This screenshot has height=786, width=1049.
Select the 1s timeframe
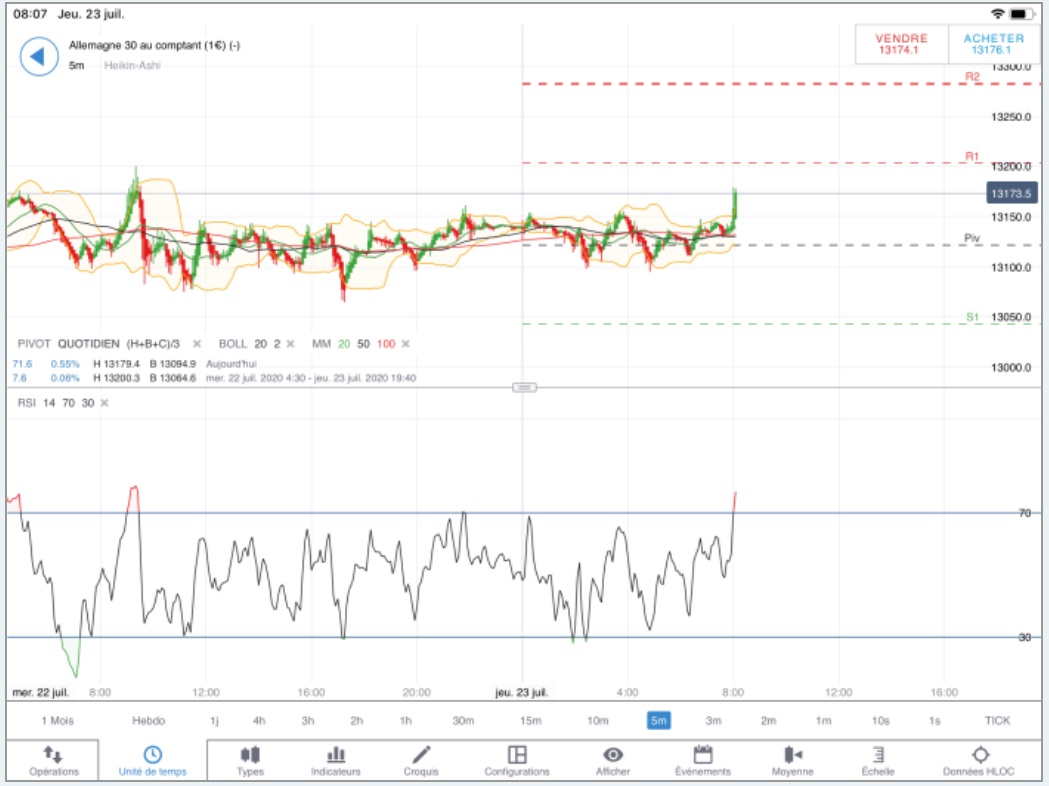[935, 720]
